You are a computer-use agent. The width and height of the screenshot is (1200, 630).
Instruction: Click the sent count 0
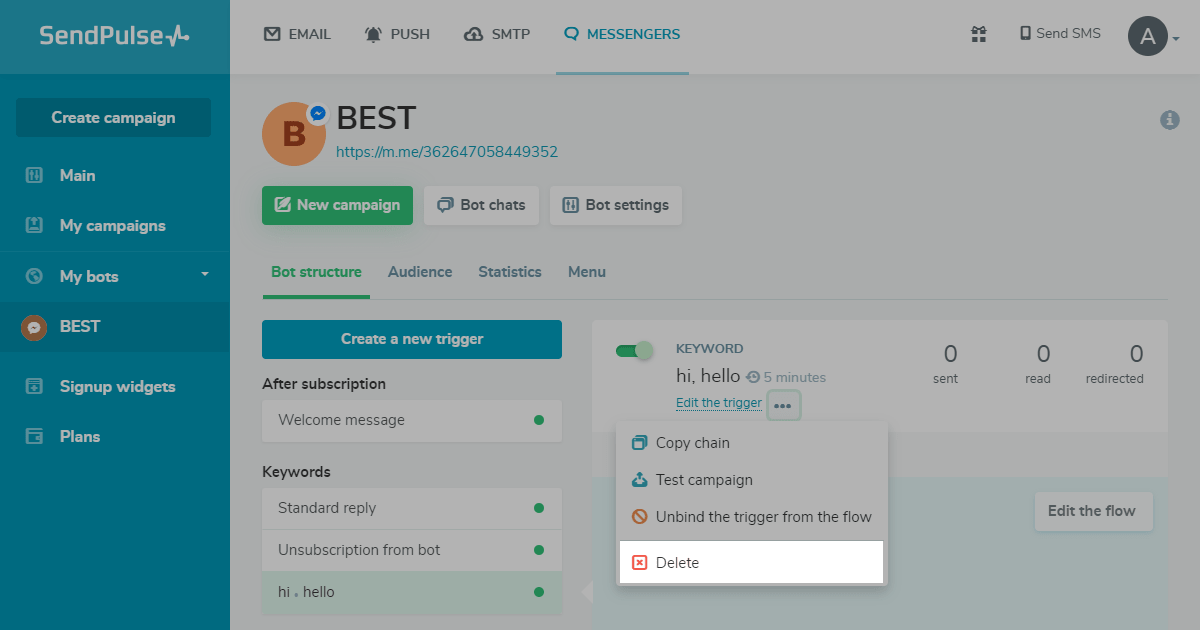[950, 354]
